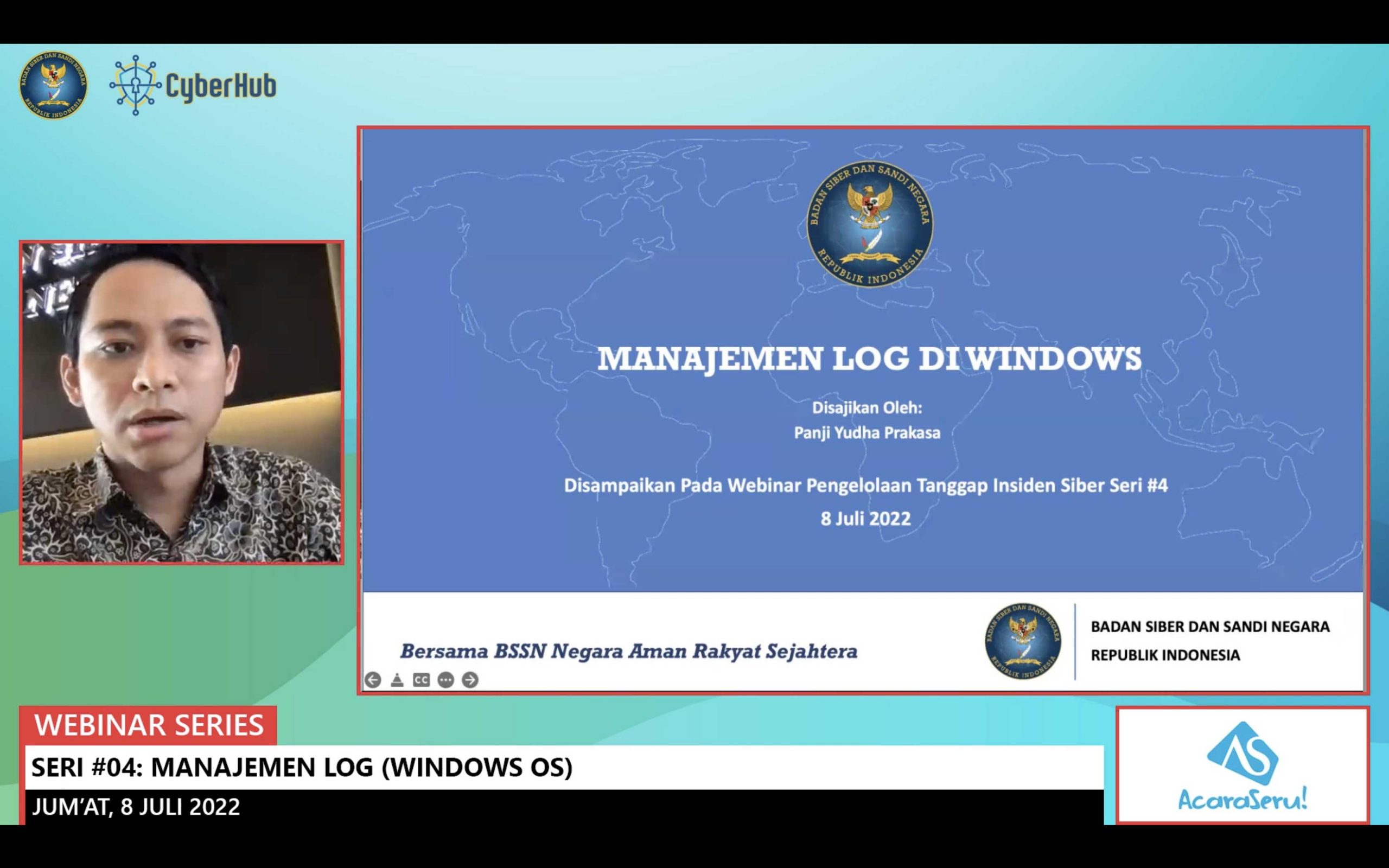Click the small BSSN emblem in slide footer
1389x868 pixels.
coord(1023,641)
